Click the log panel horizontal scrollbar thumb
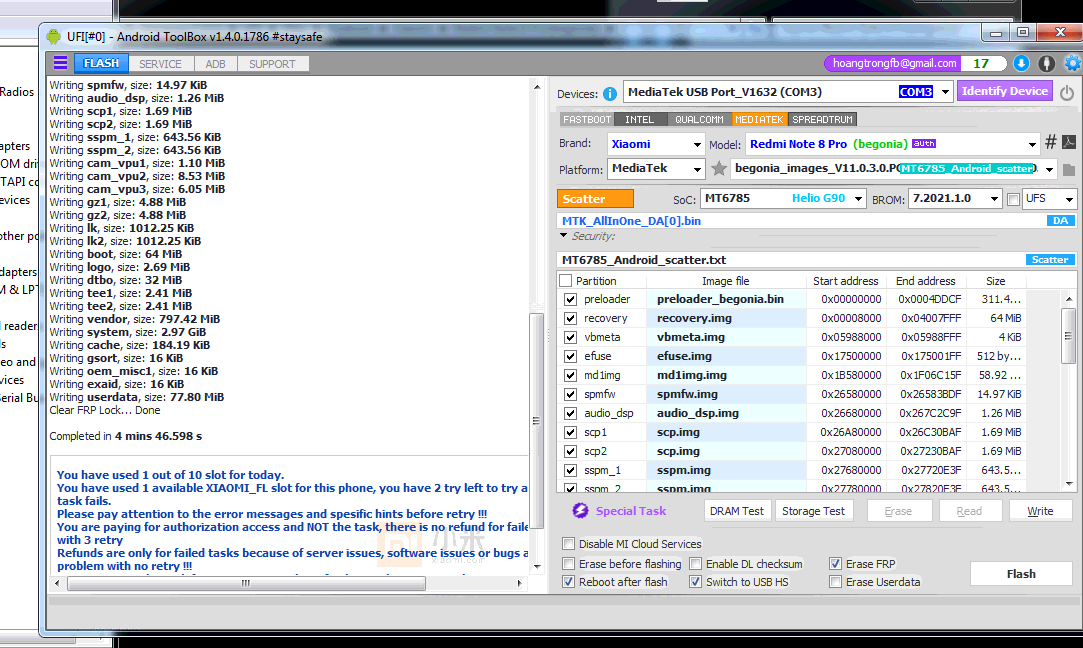The image size is (1083, 648). pyautogui.click(x=246, y=583)
